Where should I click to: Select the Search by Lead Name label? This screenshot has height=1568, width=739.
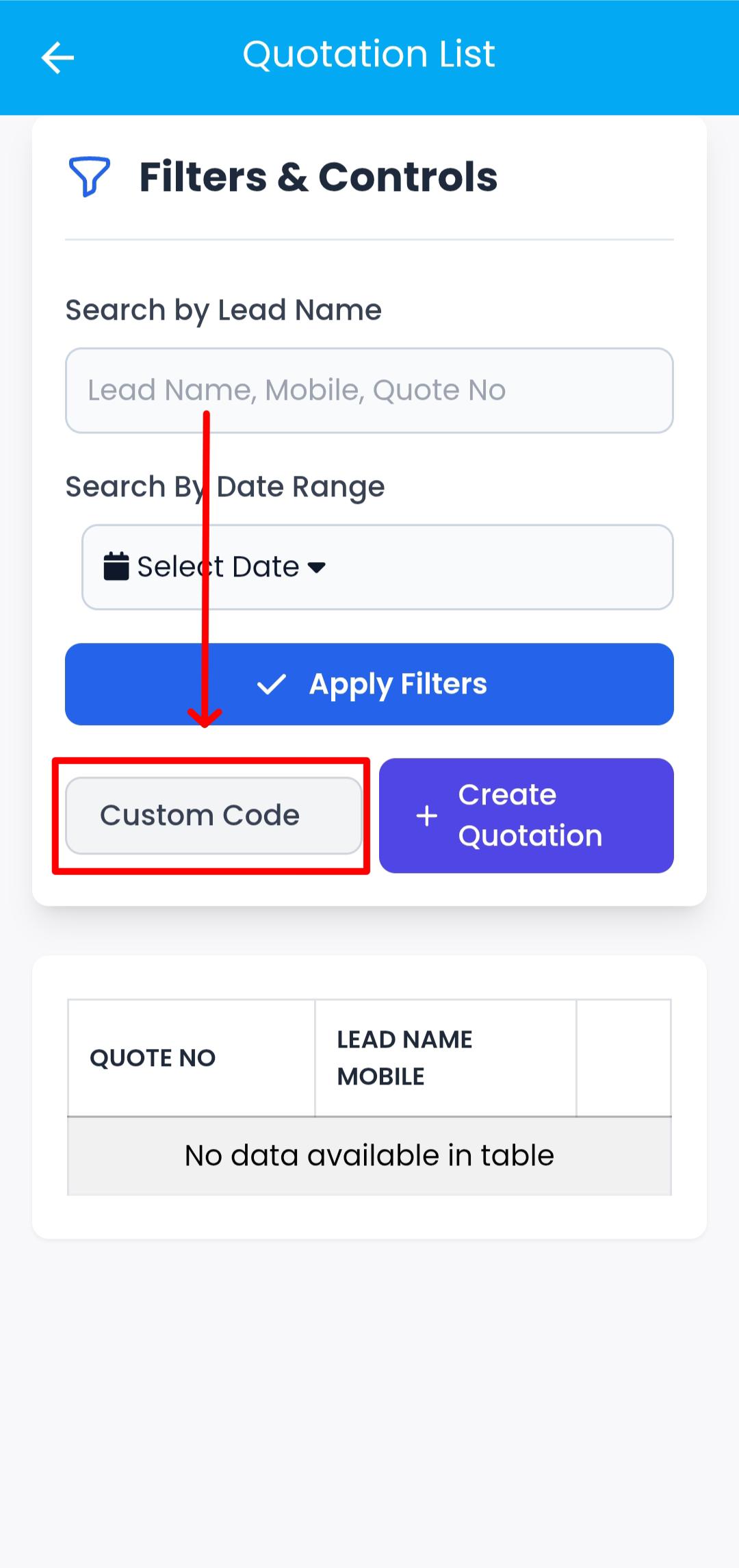tap(223, 309)
